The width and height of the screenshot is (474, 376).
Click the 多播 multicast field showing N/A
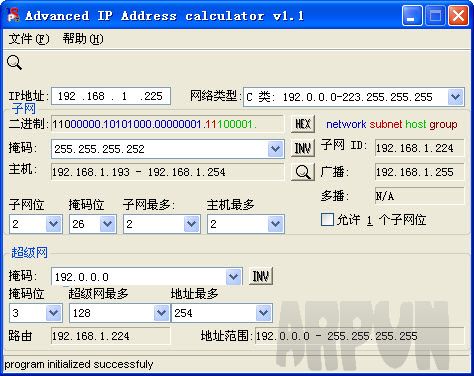tap(419, 196)
